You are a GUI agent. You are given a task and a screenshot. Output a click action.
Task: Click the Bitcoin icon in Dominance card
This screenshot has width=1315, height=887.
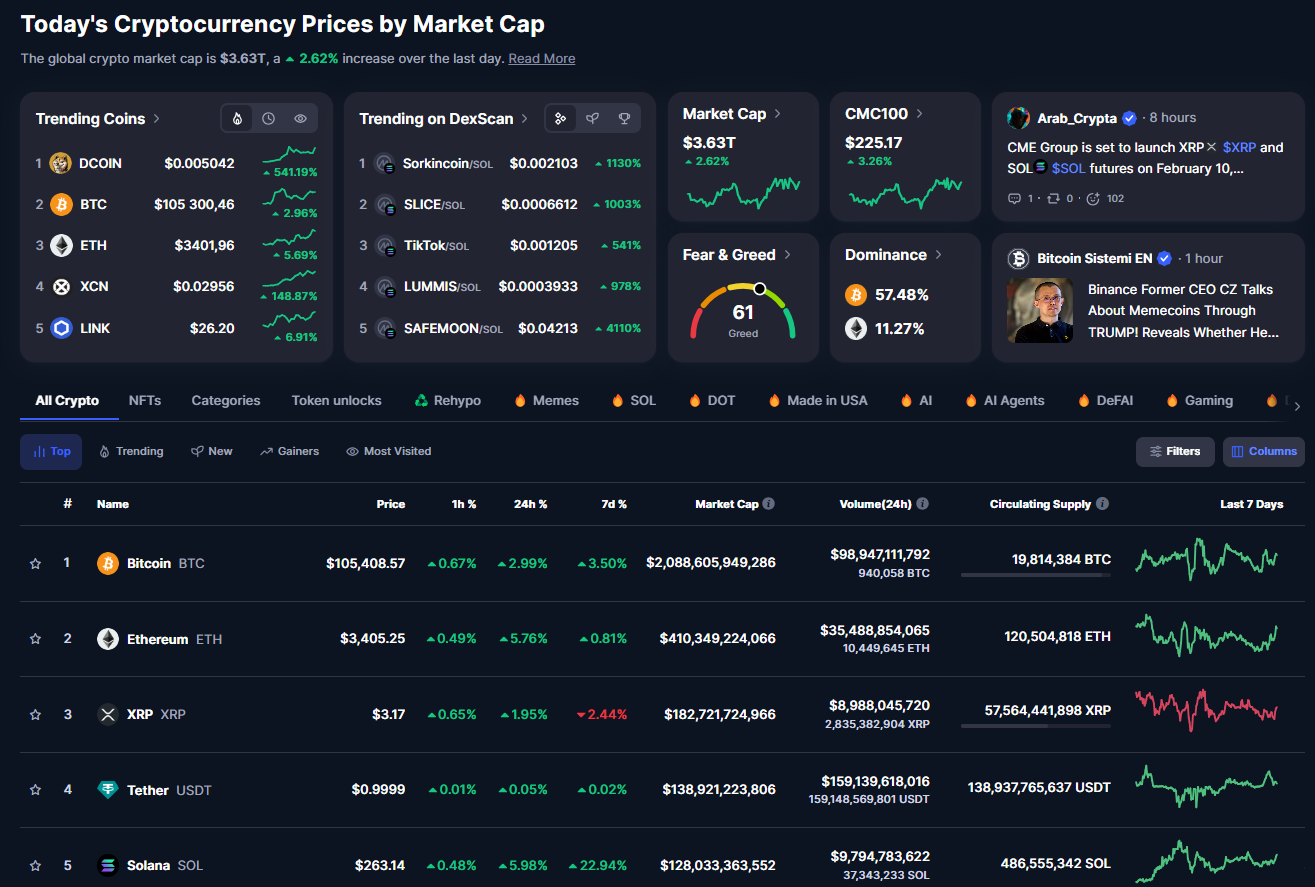coord(856,295)
